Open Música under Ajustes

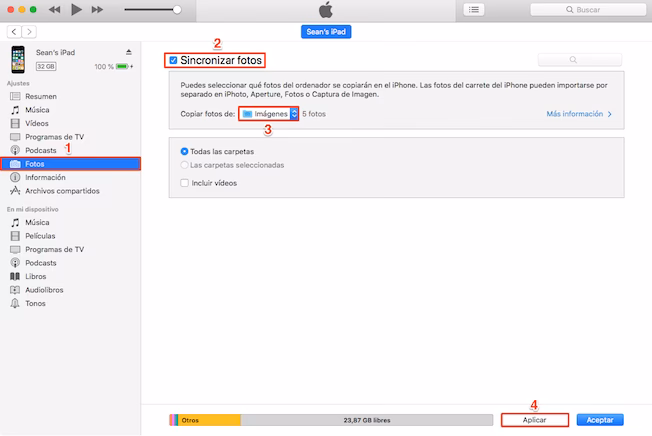tap(70, 110)
